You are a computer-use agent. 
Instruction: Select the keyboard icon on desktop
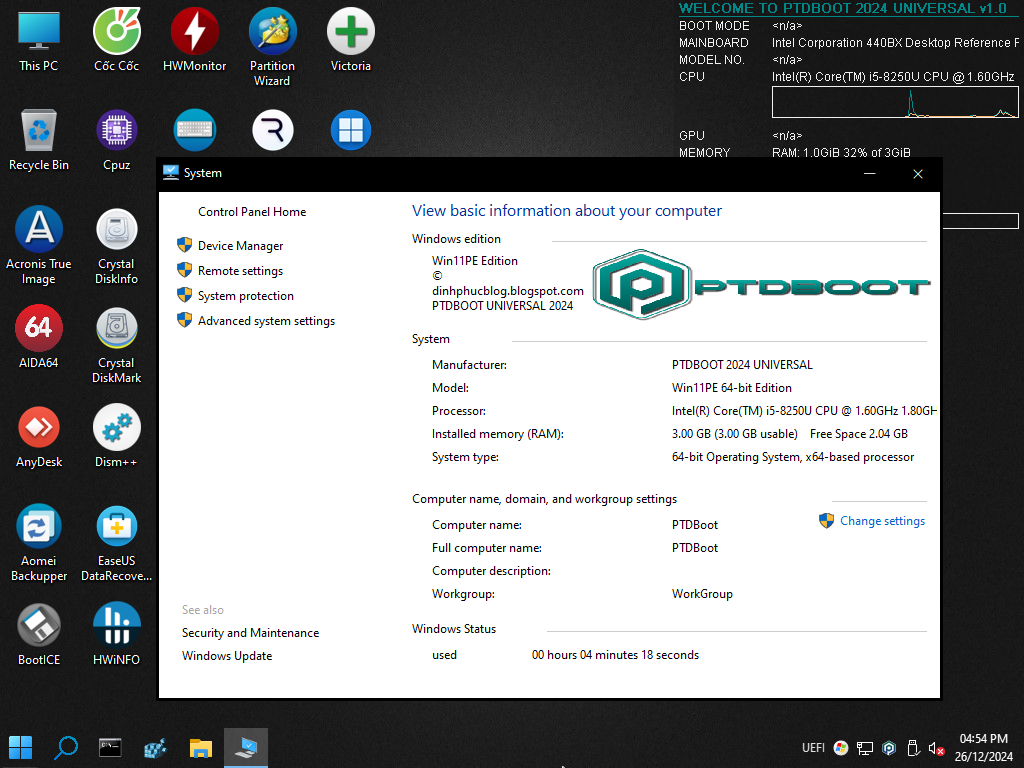(x=195, y=130)
